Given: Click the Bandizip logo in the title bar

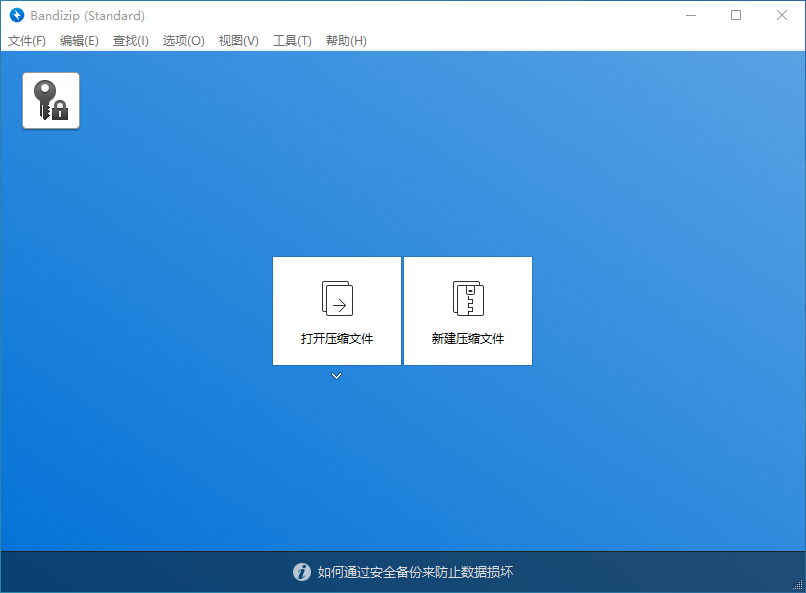Looking at the screenshot, I should click(16, 15).
